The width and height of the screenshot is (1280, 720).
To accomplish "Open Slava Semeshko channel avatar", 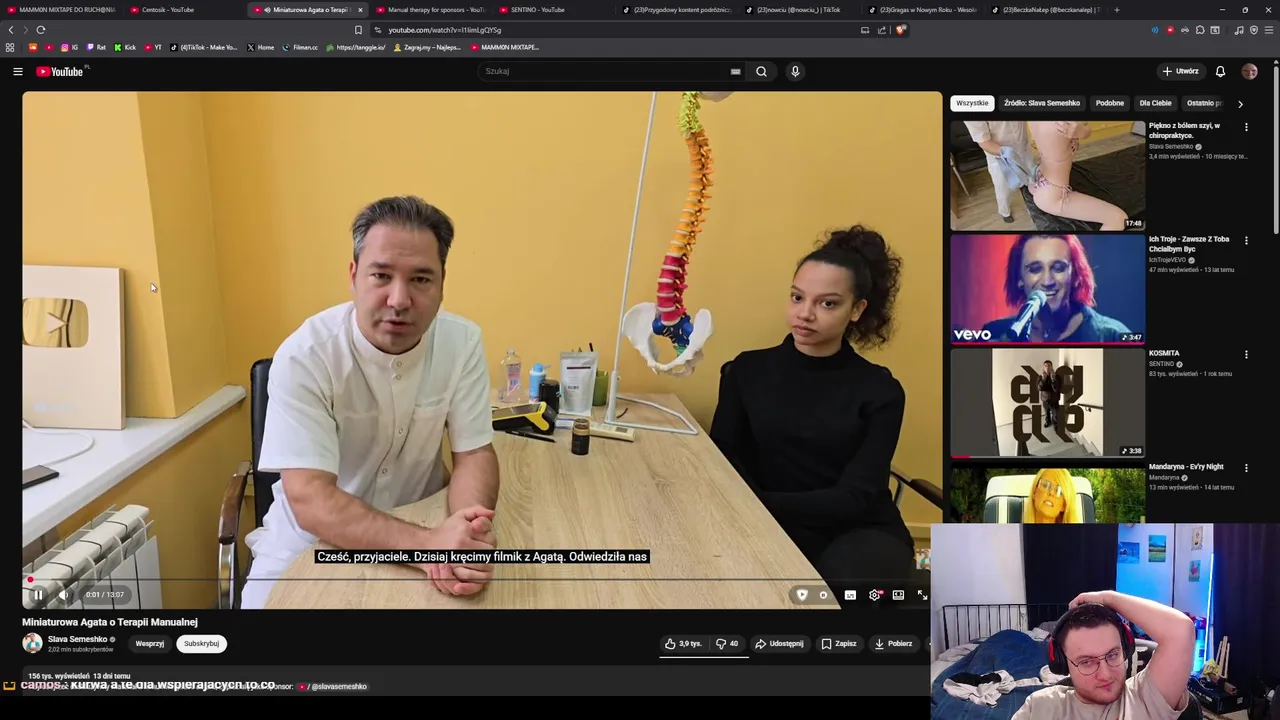I will pos(33,643).
